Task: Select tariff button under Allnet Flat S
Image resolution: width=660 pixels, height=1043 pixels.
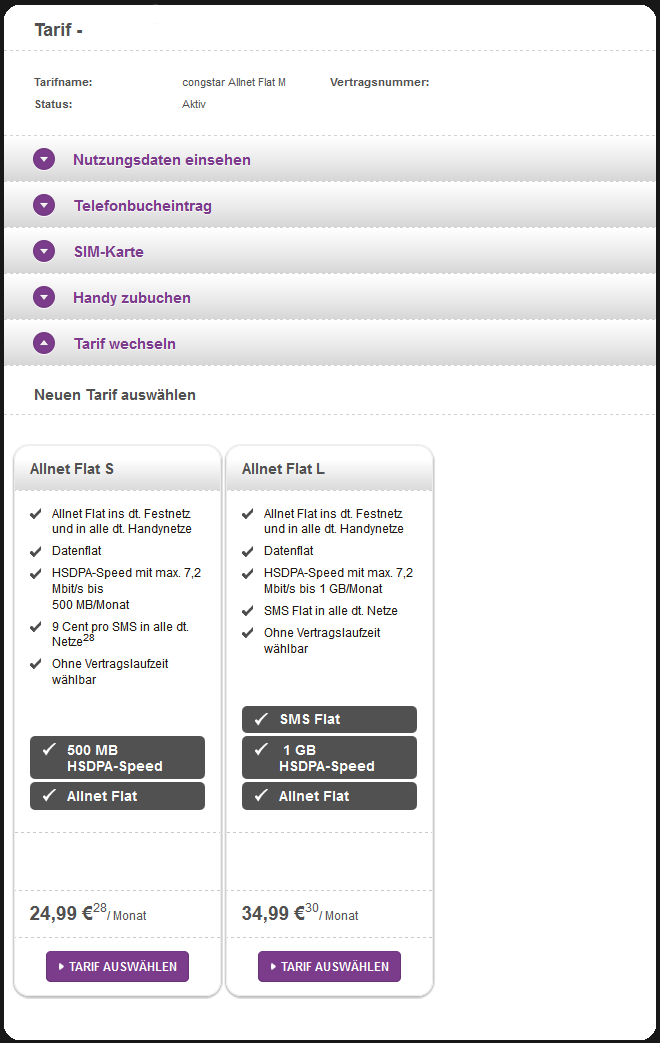Action: point(117,966)
